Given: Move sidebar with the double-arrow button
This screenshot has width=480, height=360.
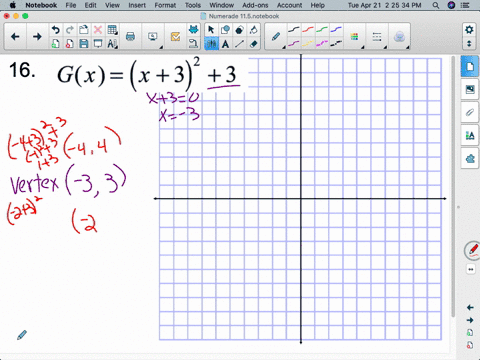Looking at the screenshot, I should point(470,269).
